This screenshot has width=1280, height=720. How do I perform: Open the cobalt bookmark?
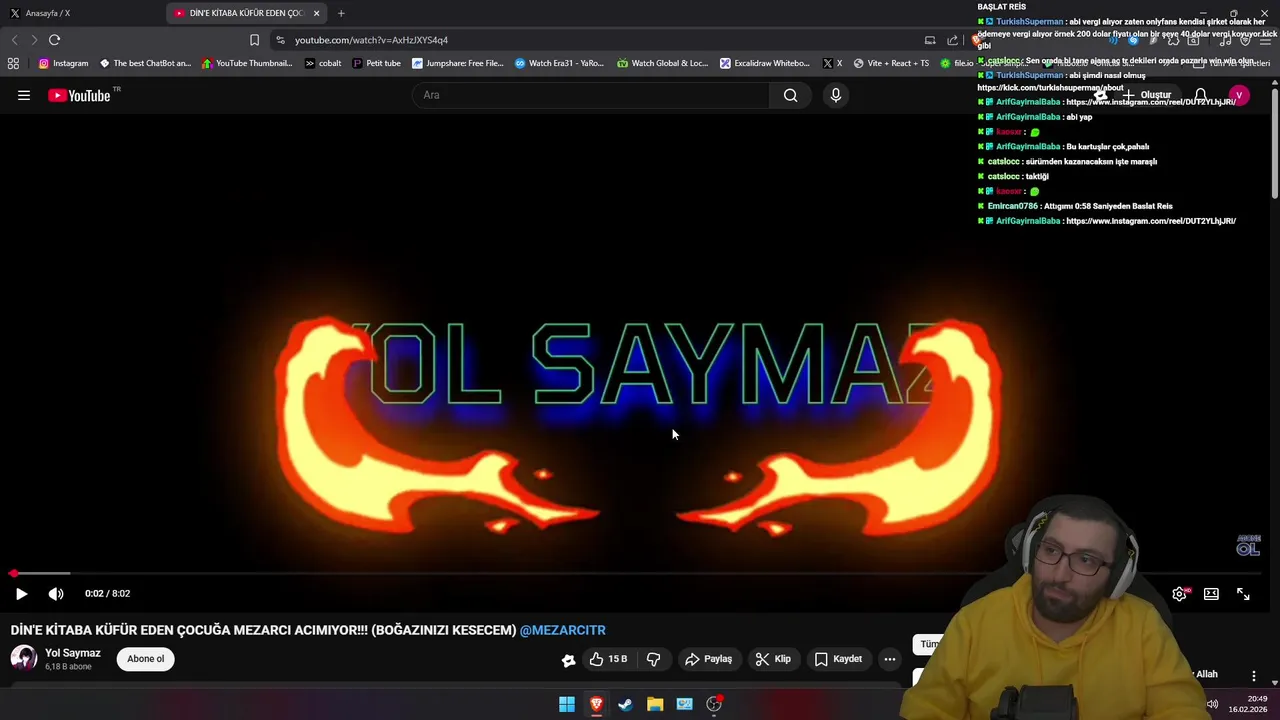click(x=323, y=63)
